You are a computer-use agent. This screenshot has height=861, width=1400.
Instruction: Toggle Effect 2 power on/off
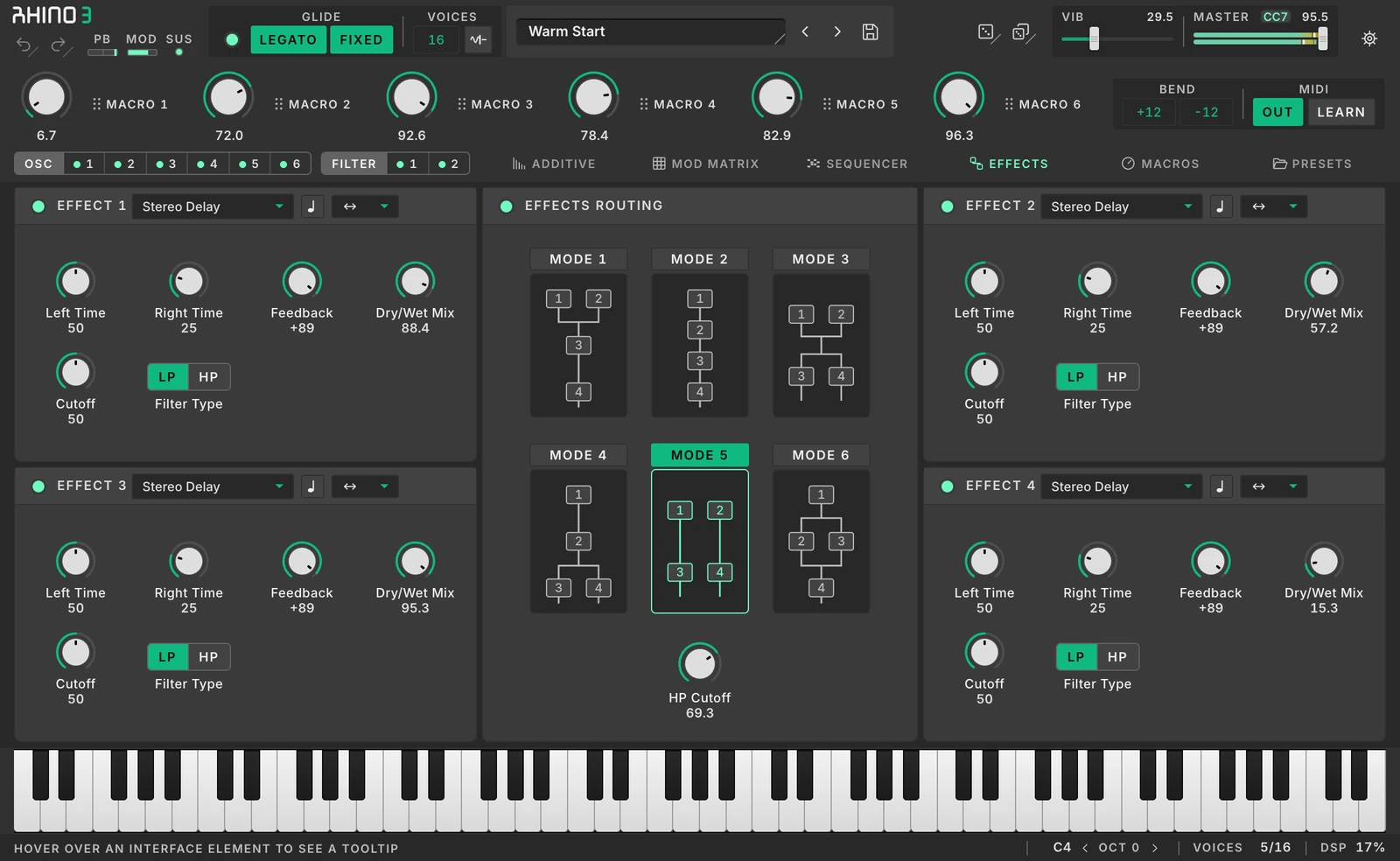pos(947,206)
